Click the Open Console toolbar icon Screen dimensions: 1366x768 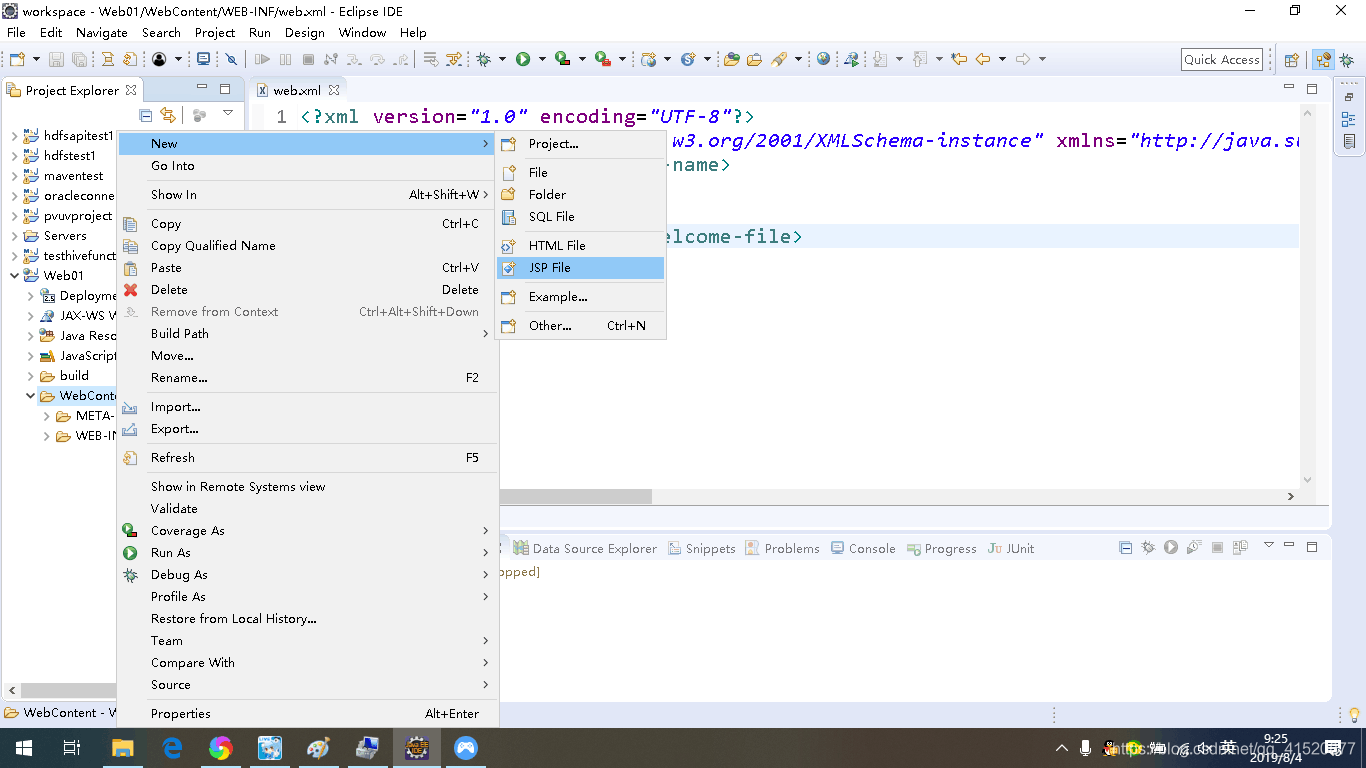click(x=204, y=59)
